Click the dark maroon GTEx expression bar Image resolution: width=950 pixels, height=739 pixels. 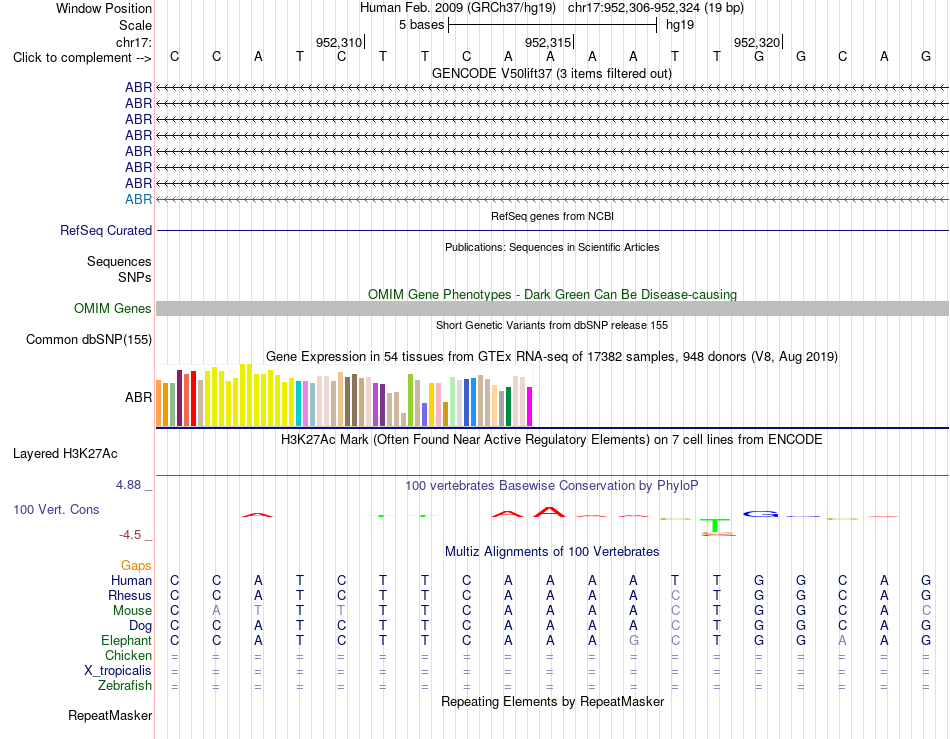(179, 399)
